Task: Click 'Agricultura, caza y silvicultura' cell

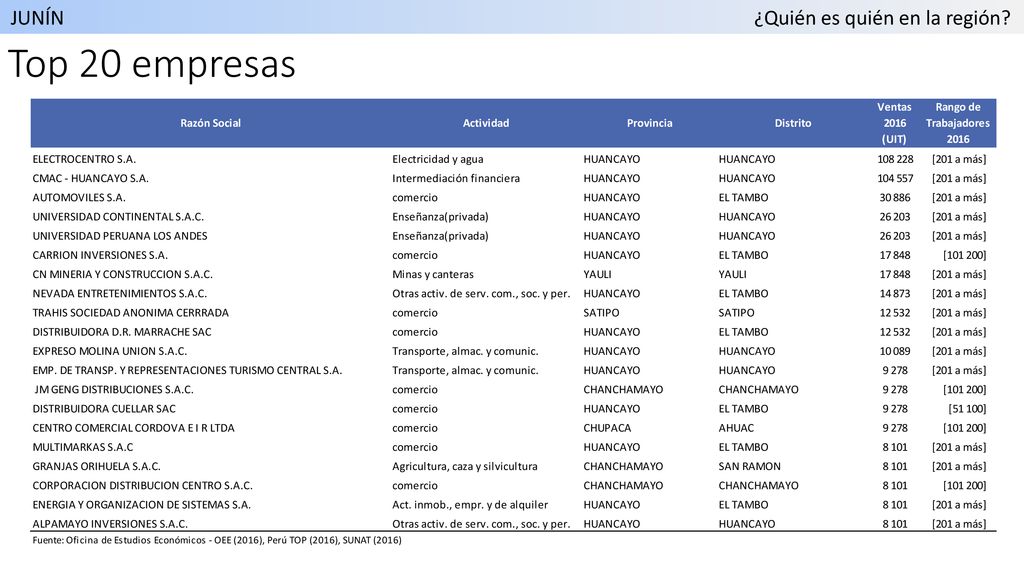Action: (465, 466)
